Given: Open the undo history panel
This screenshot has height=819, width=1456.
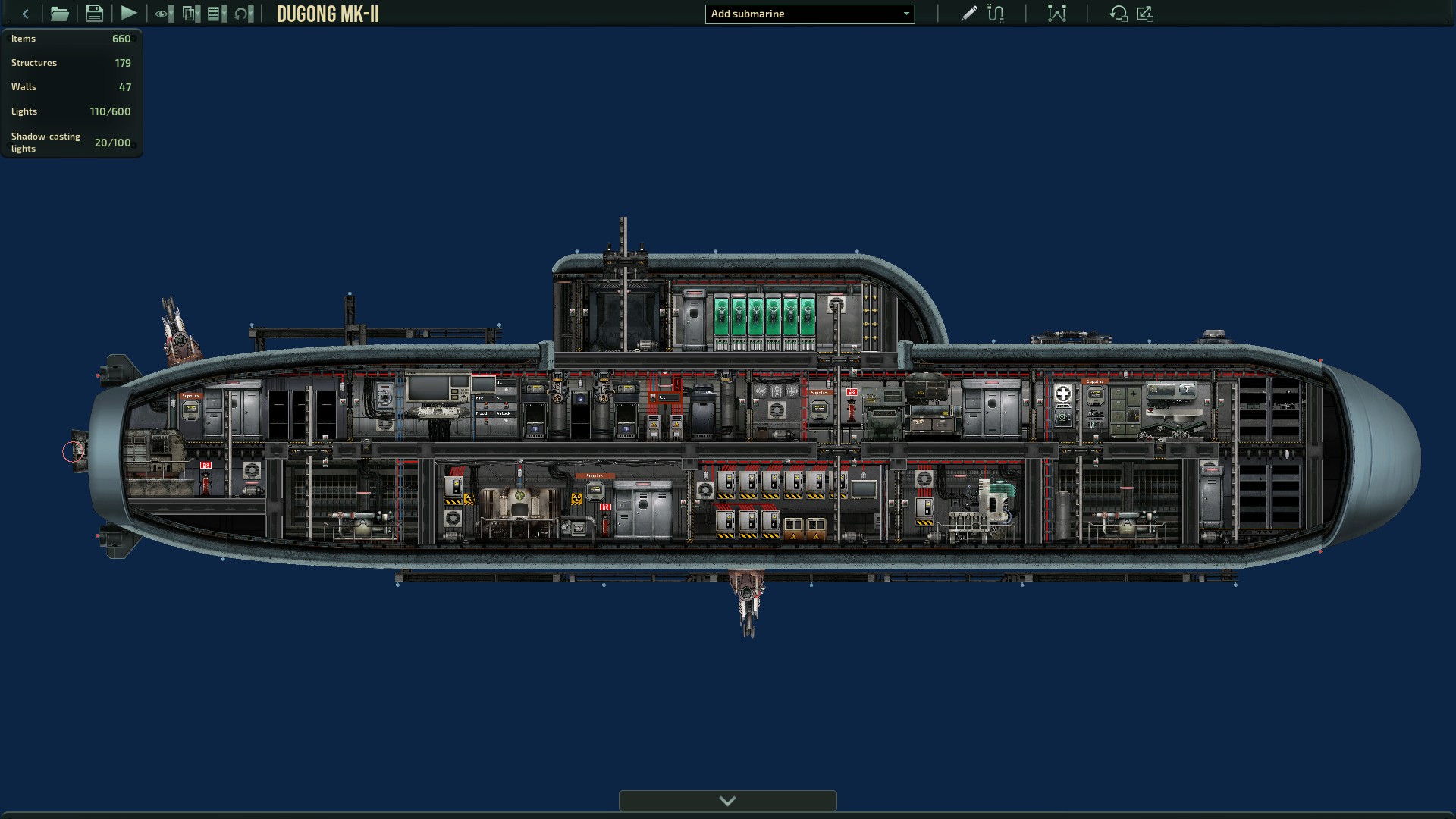Looking at the screenshot, I should coord(243,14).
